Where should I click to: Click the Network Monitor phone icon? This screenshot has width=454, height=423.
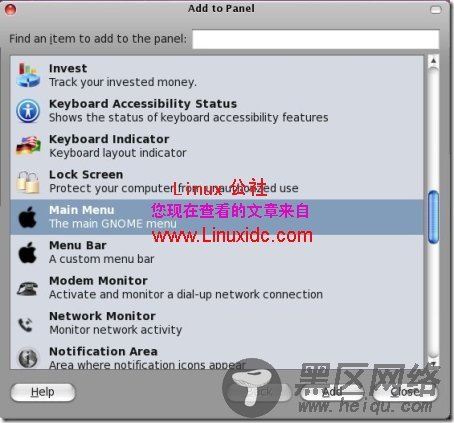pyautogui.click(x=25, y=325)
